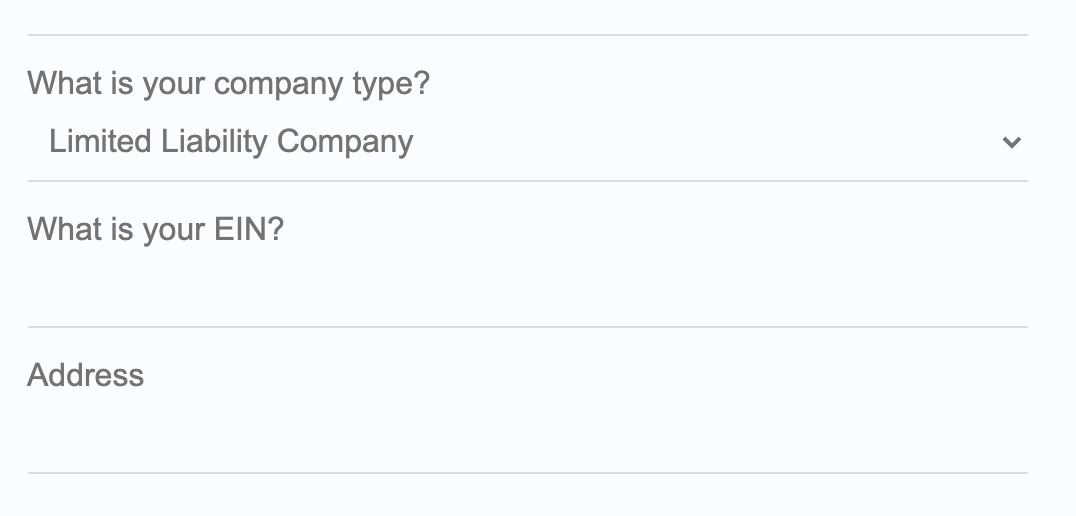
Task: Open the company type select box
Action: [527, 142]
